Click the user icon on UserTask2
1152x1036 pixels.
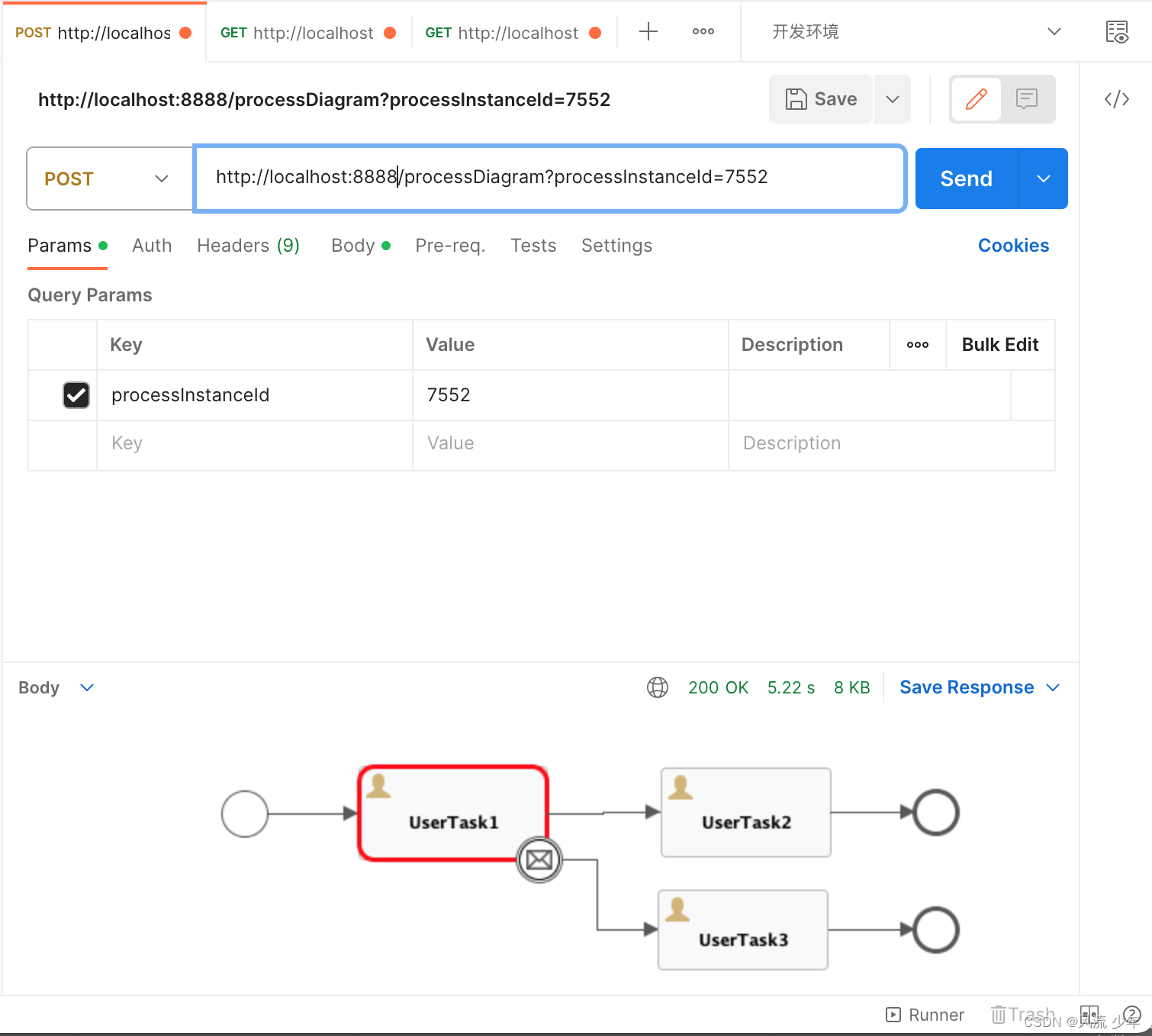pos(681,787)
